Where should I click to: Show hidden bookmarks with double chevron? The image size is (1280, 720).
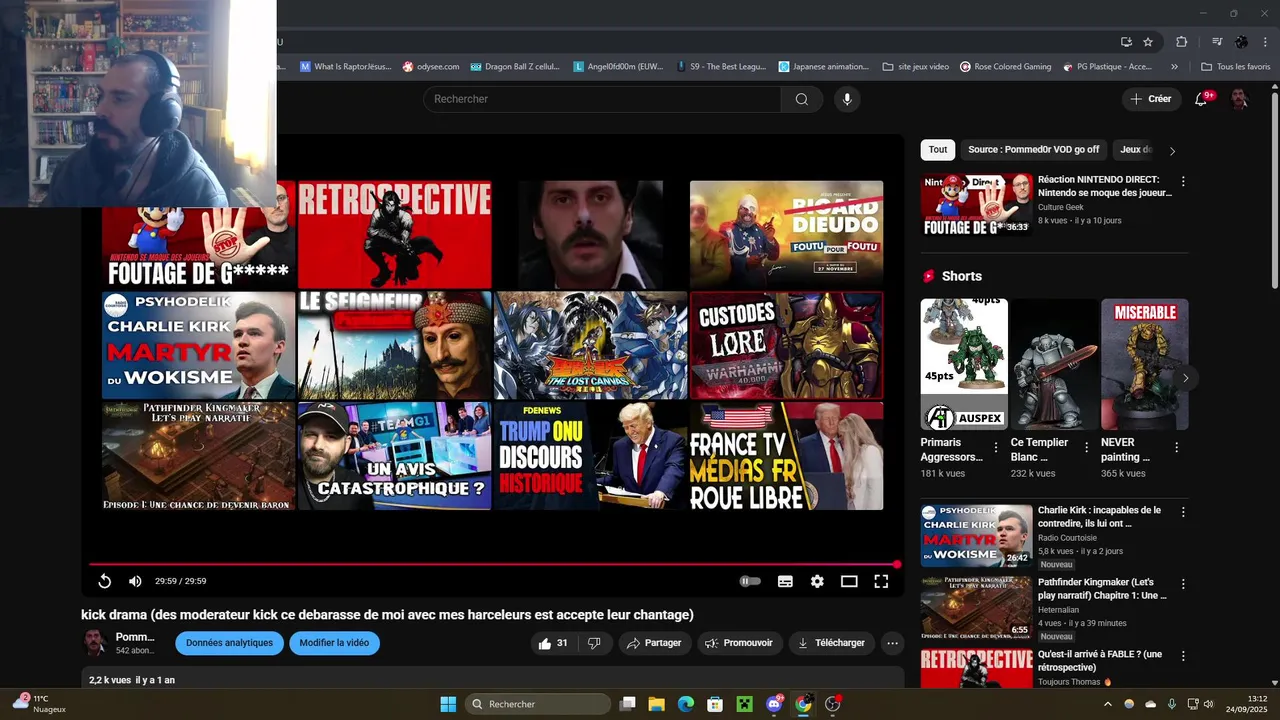pyautogui.click(x=1174, y=67)
